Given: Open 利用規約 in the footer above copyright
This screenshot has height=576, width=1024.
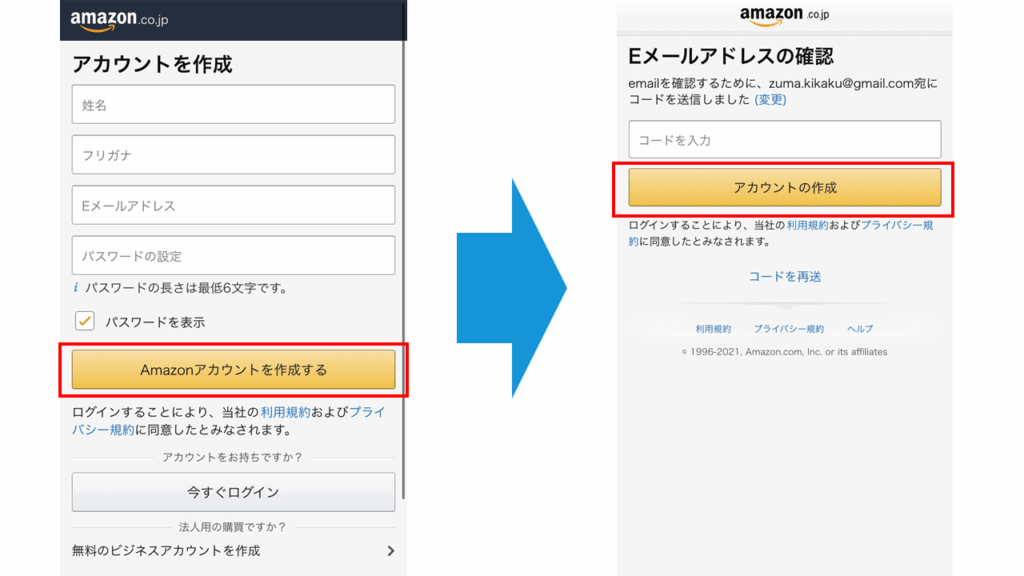Looking at the screenshot, I should 713,329.
